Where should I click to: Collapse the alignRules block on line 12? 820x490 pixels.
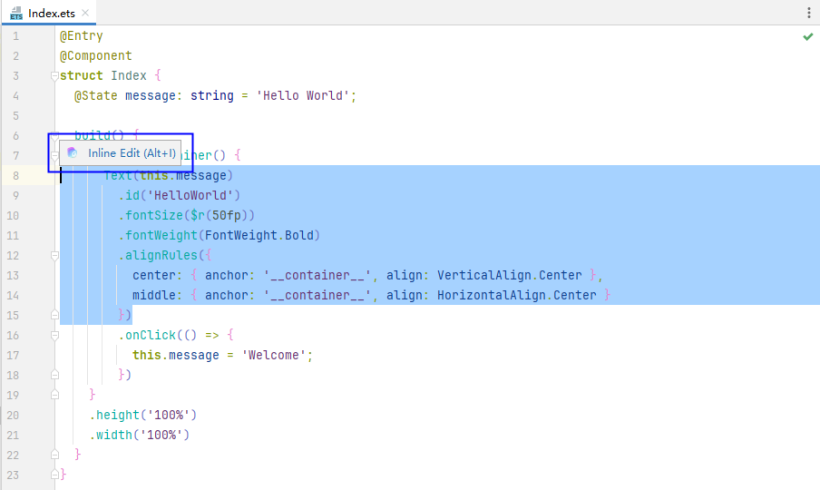coord(53,255)
